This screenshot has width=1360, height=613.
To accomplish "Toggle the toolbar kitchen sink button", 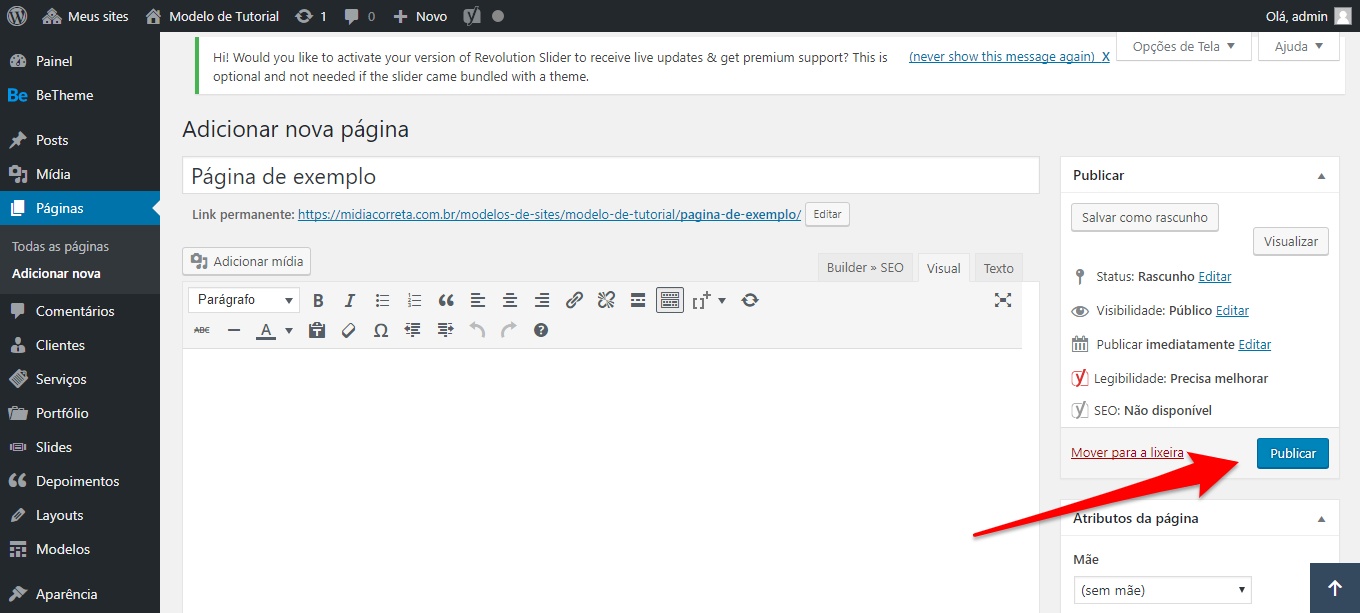I will [x=669, y=300].
